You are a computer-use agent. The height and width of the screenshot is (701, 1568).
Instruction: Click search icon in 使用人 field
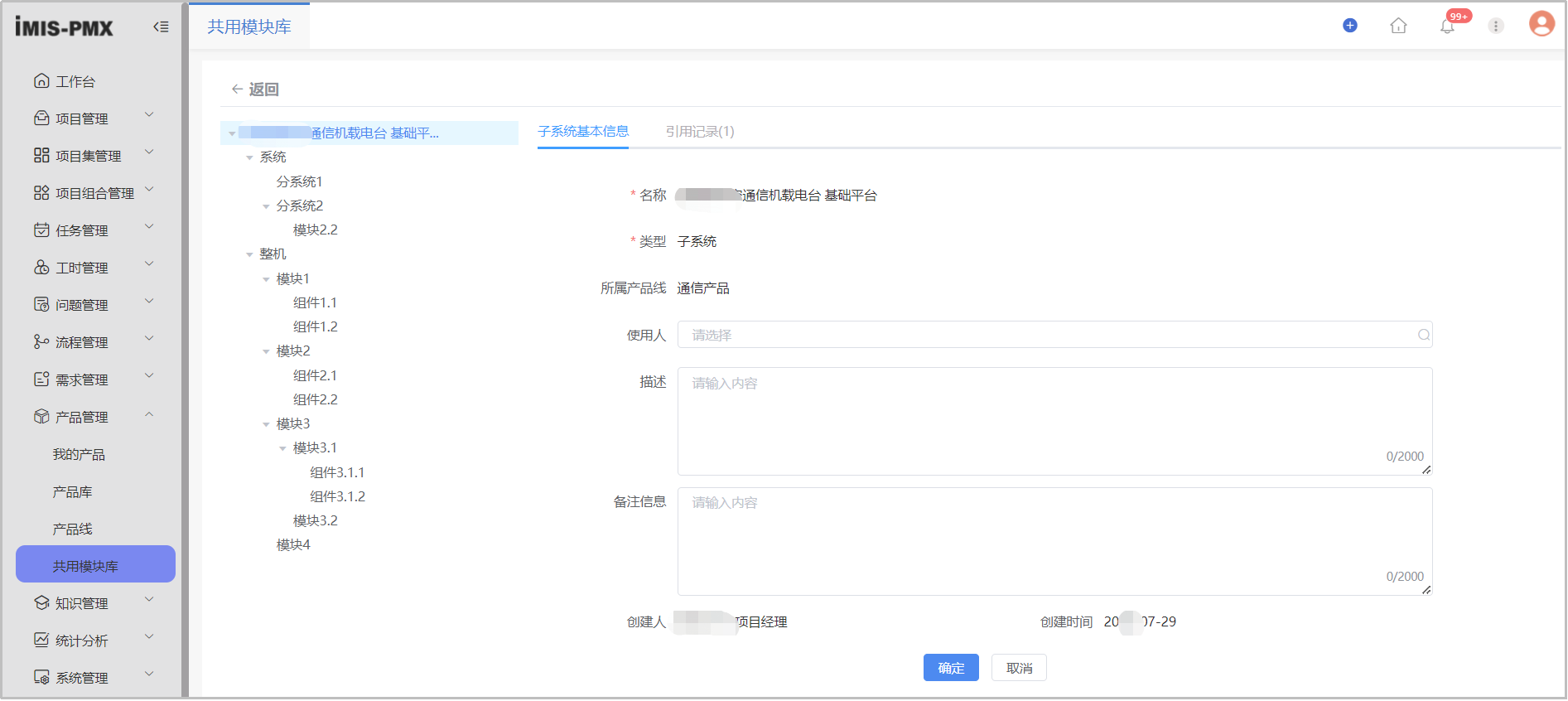(x=1423, y=335)
